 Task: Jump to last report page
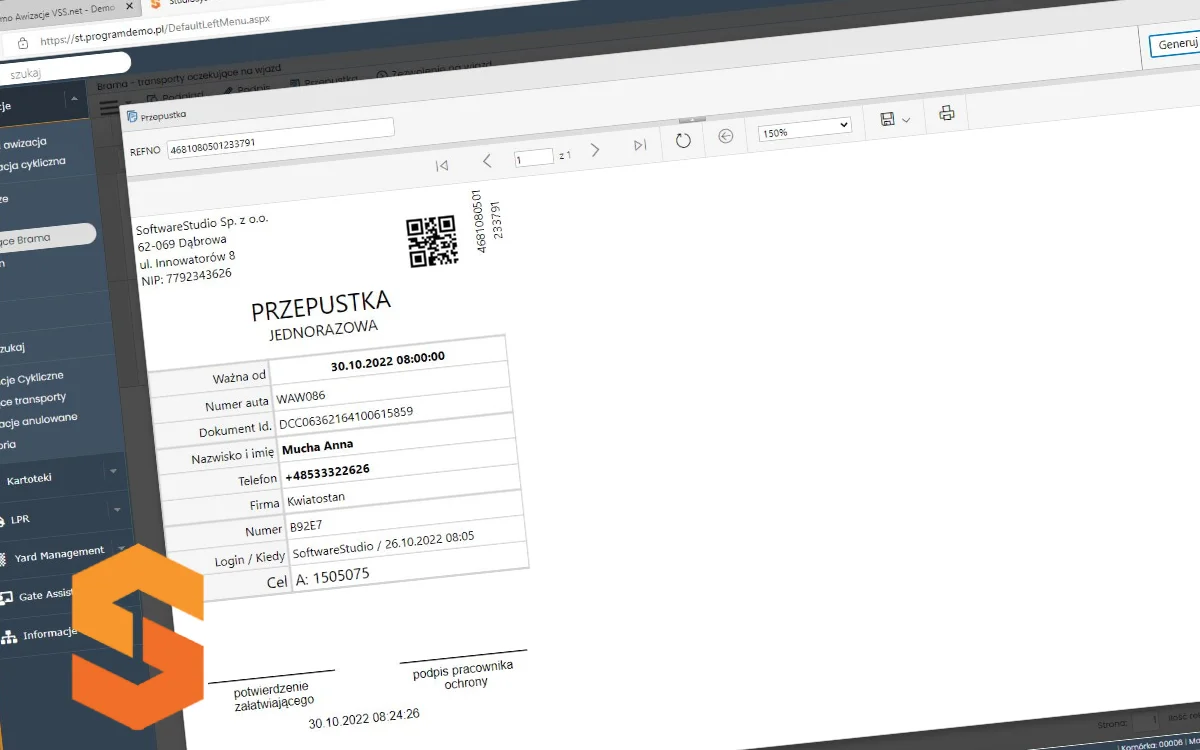pyautogui.click(x=640, y=146)
